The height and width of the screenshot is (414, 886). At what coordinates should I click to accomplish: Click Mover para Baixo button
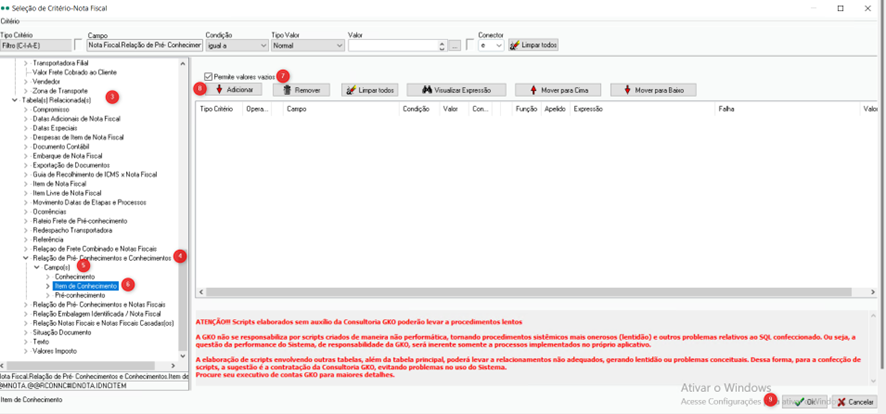[653, 90]
